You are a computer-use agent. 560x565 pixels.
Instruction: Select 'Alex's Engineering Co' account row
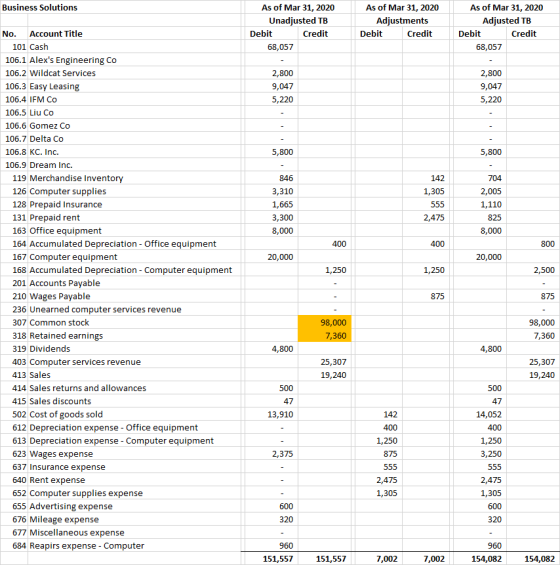click(73, 60)
